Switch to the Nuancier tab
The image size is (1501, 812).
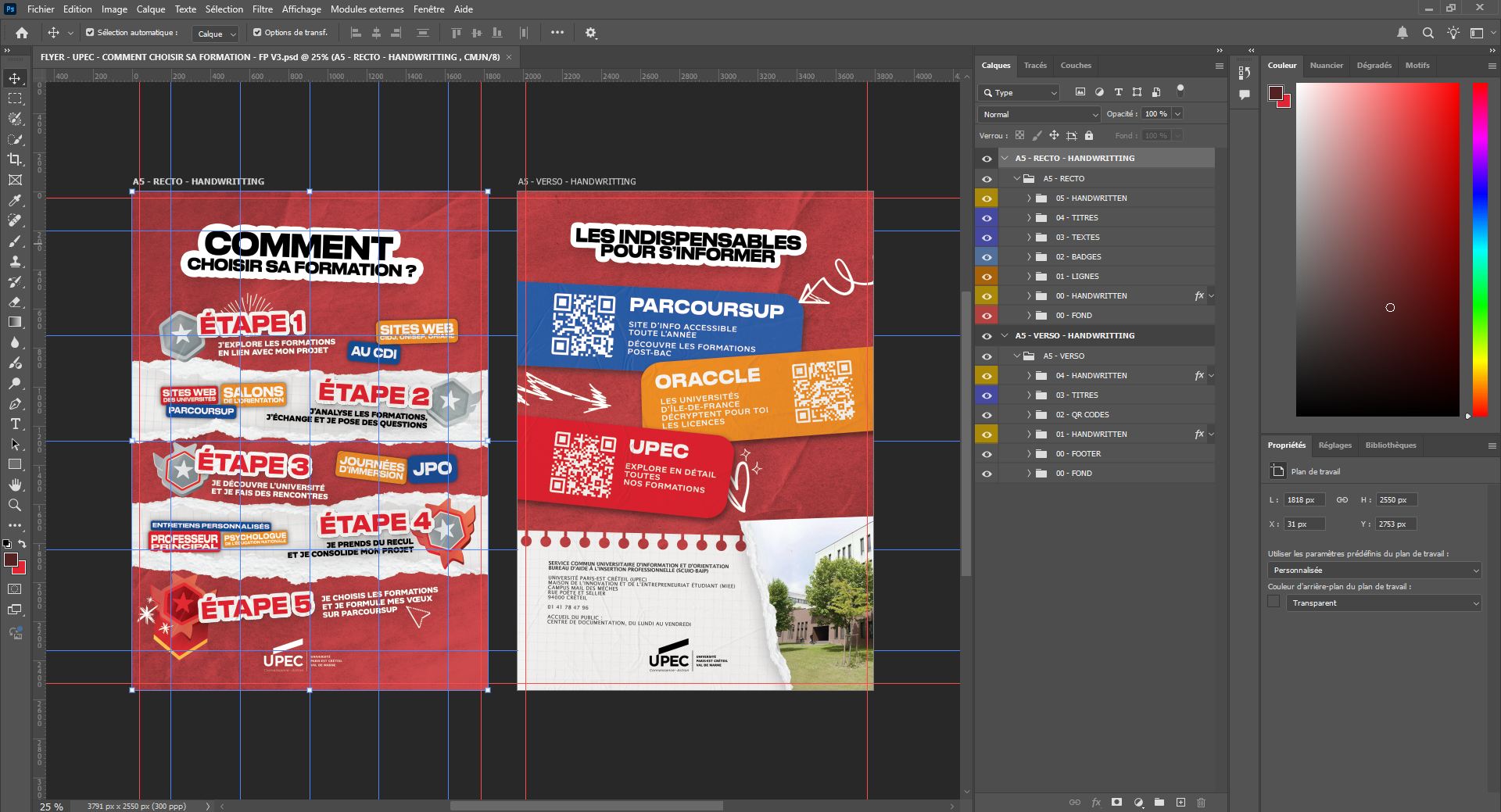(1327, 66)
